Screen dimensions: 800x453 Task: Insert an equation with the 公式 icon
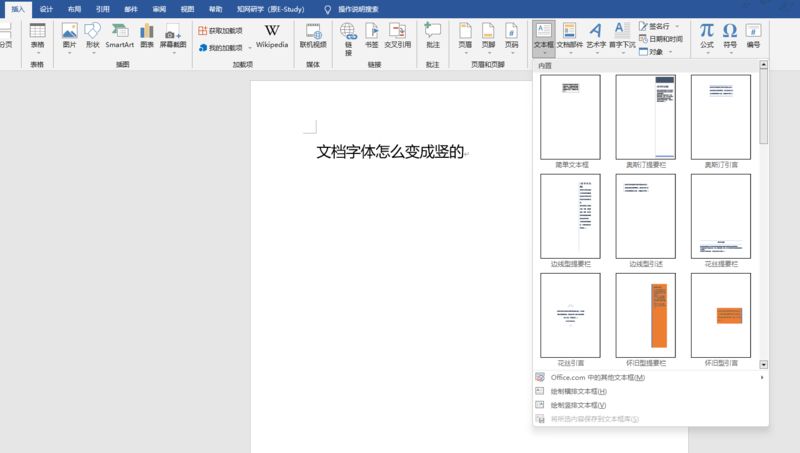point(706,36)
